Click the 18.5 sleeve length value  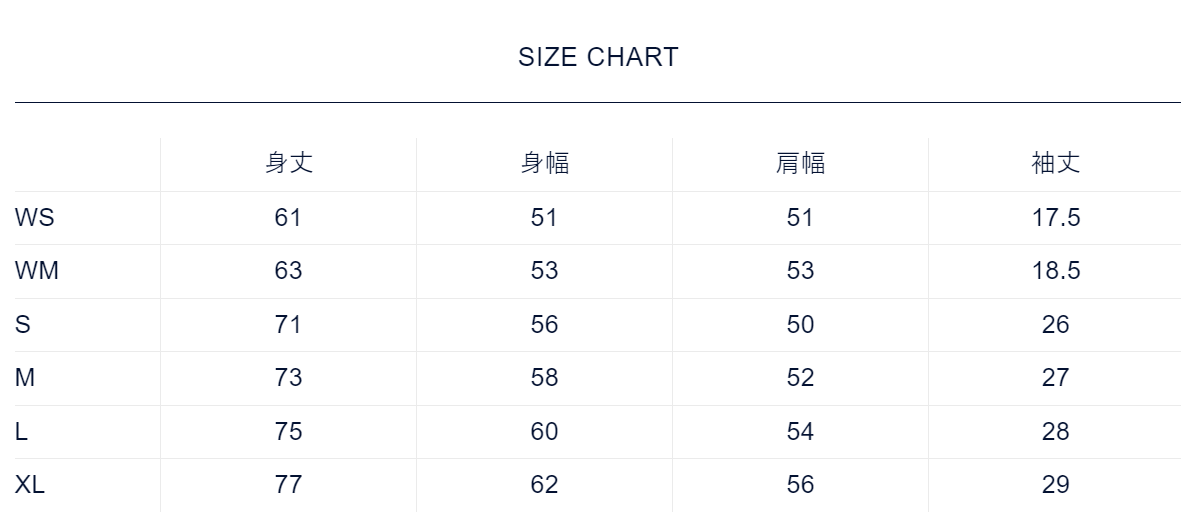click(x=1056, y=271)
